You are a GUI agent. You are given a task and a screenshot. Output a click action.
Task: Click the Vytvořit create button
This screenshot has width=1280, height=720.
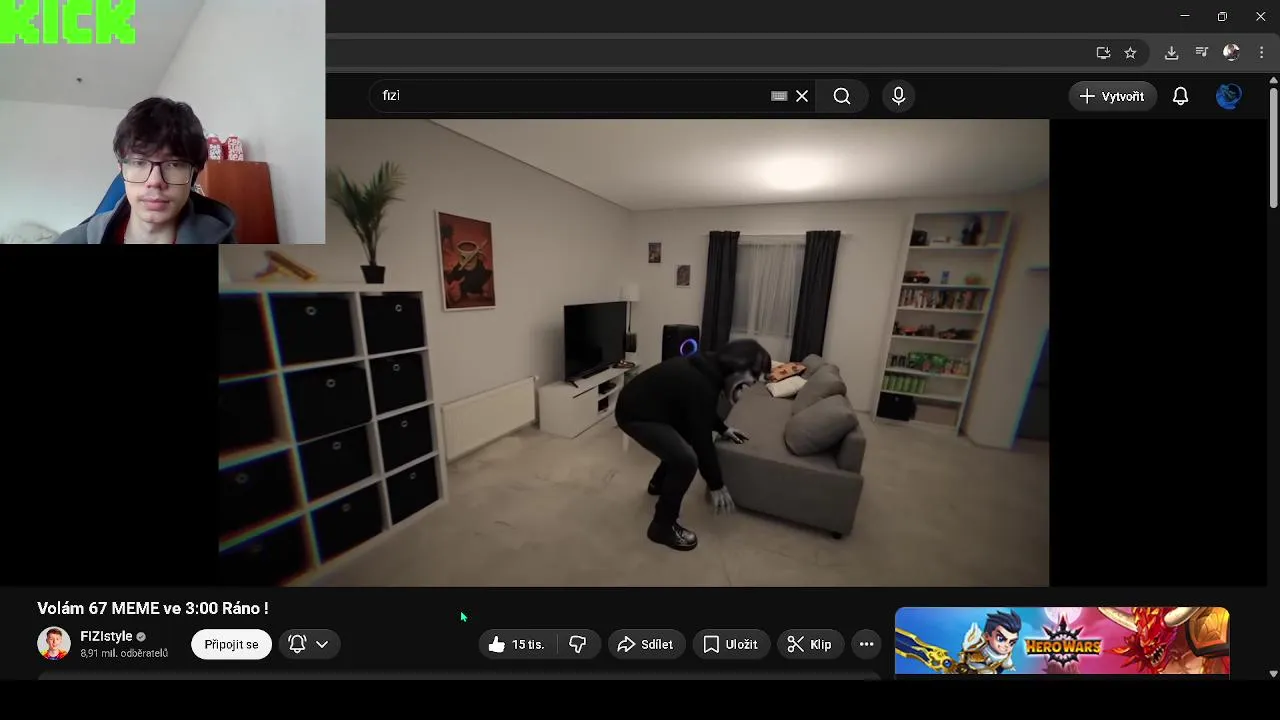1112,96
